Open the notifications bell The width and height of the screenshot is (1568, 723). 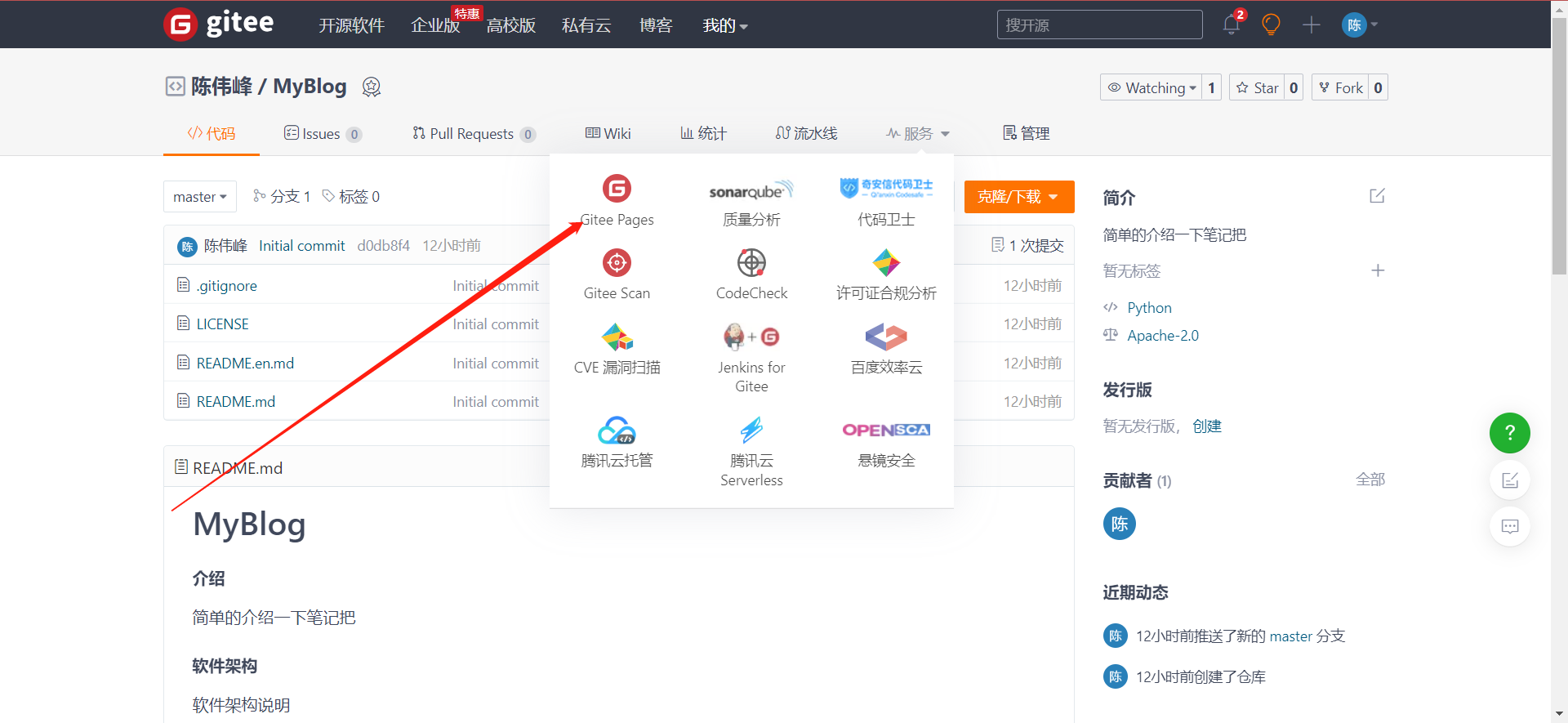click(1232, 25)
